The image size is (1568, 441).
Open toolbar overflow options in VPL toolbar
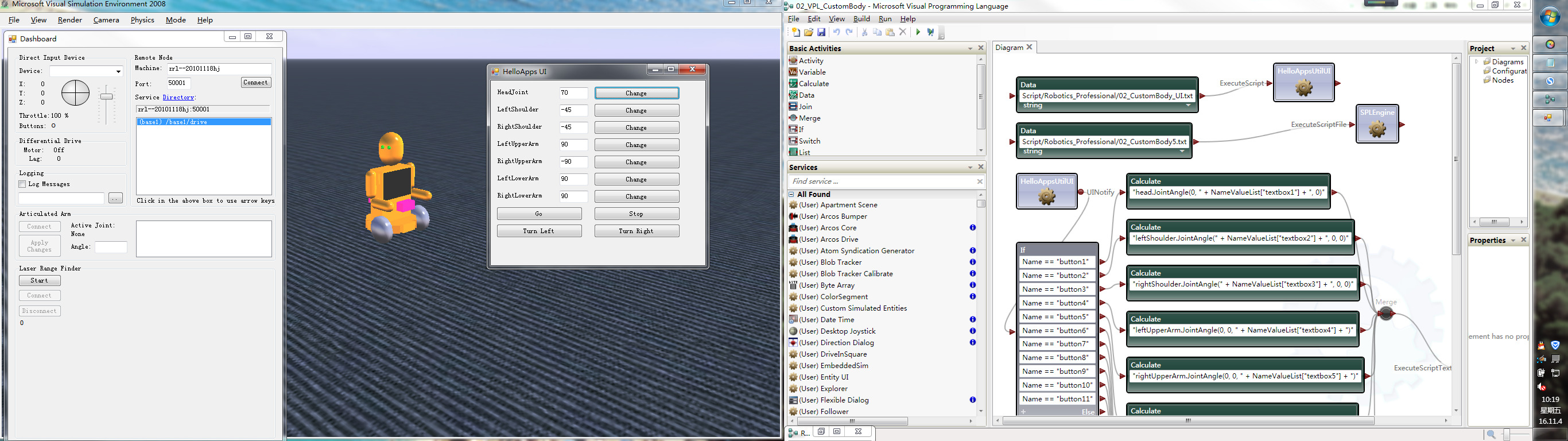pyautogui.click(x=942, y=33)
